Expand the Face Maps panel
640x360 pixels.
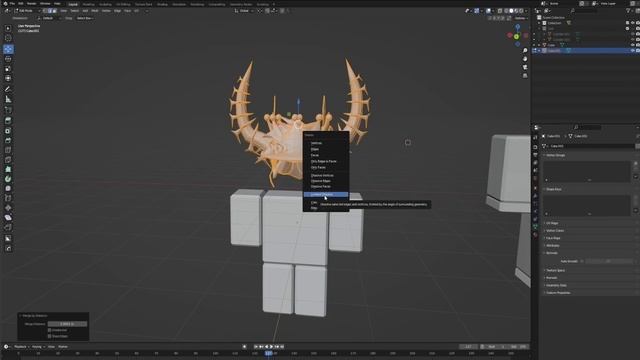pos(553,238)
